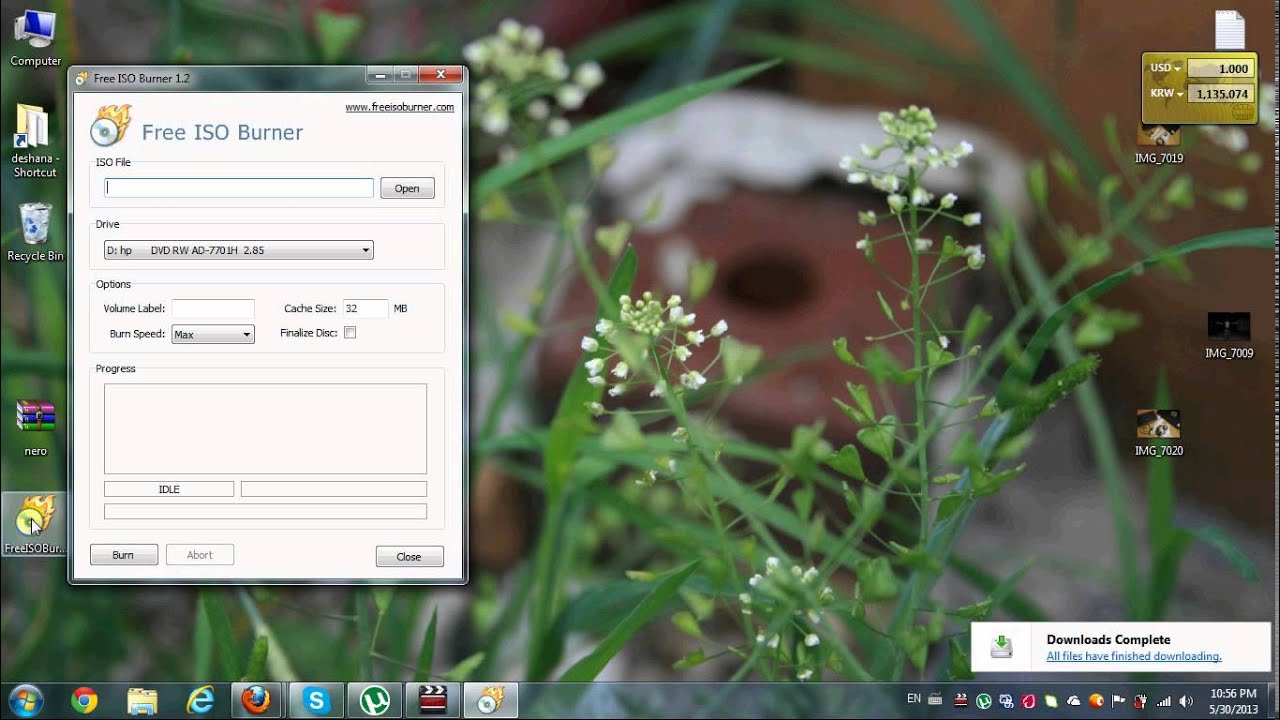Click the Downloads Complete notification title

click(1108, 640)
